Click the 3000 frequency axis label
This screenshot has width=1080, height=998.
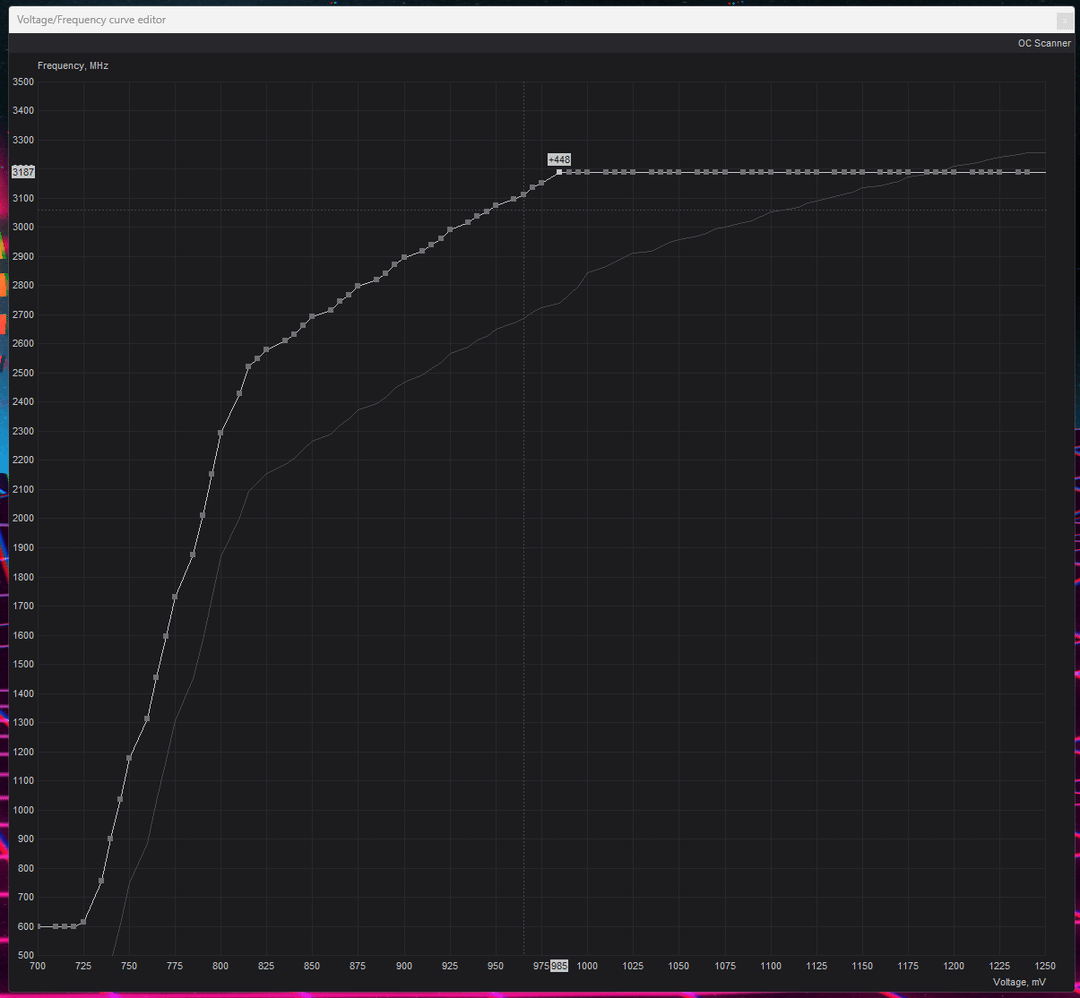23,227
